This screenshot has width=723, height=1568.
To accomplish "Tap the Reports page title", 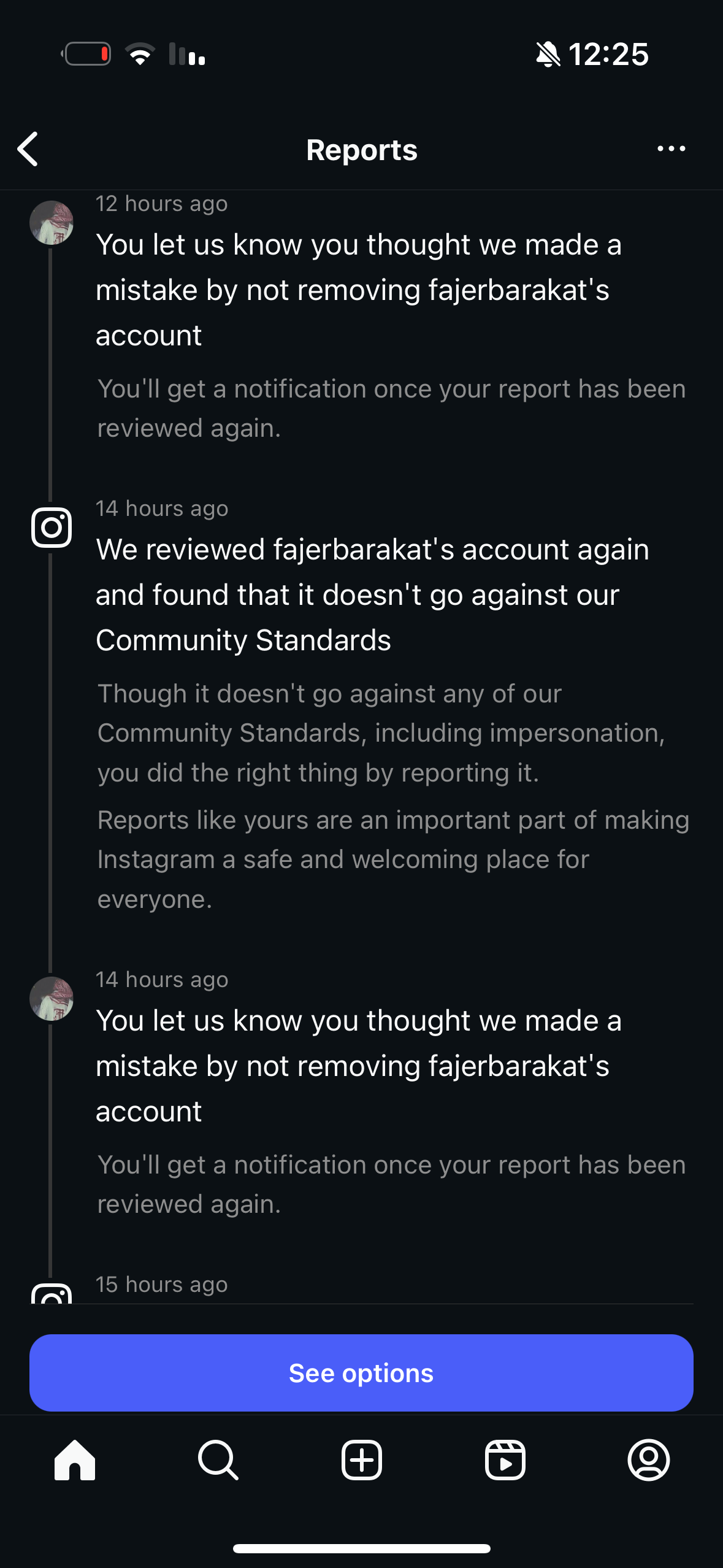I will tap(361, 150).
